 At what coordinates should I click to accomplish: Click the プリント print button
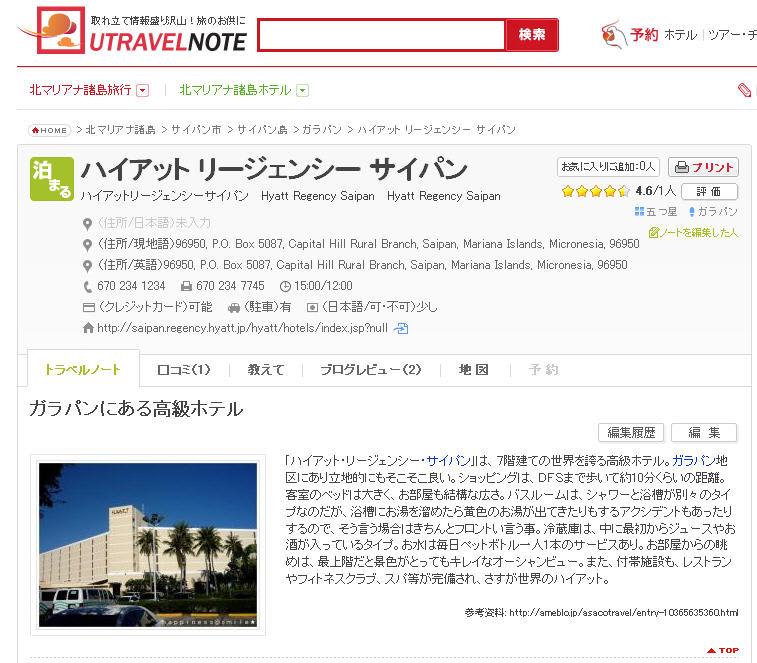tap(703, 167)
